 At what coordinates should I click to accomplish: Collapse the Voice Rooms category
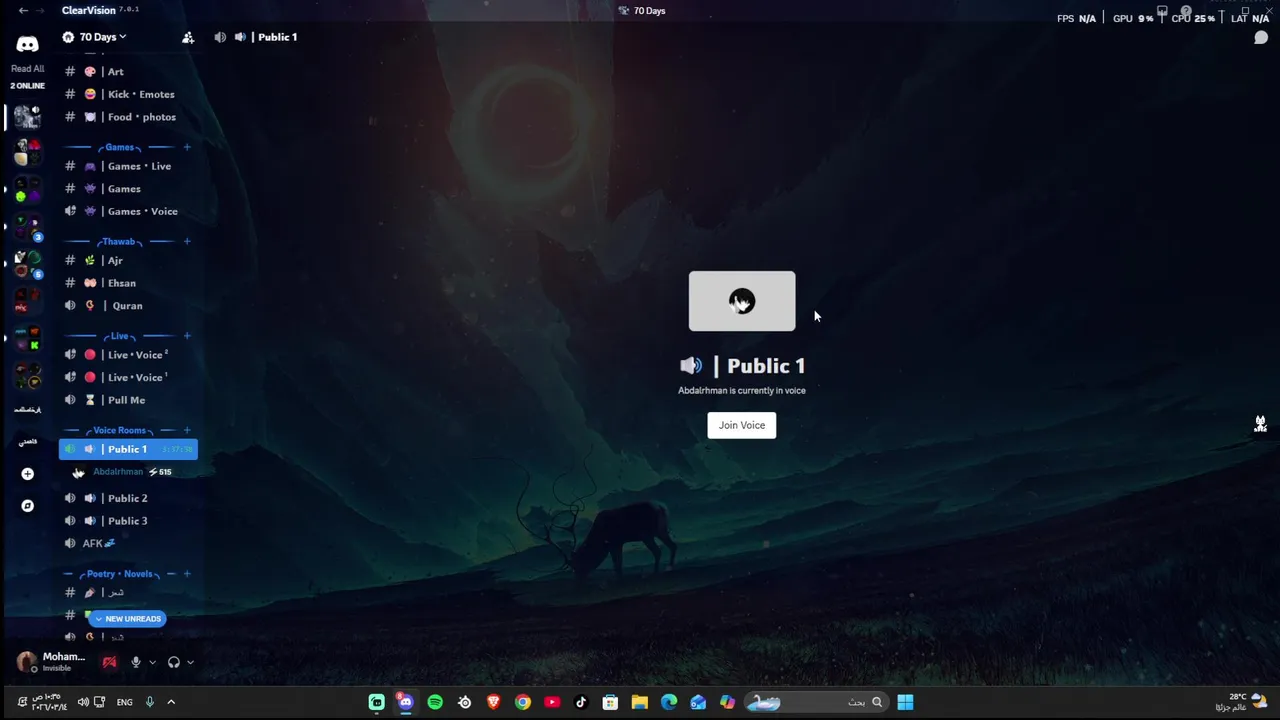(119, 430)
